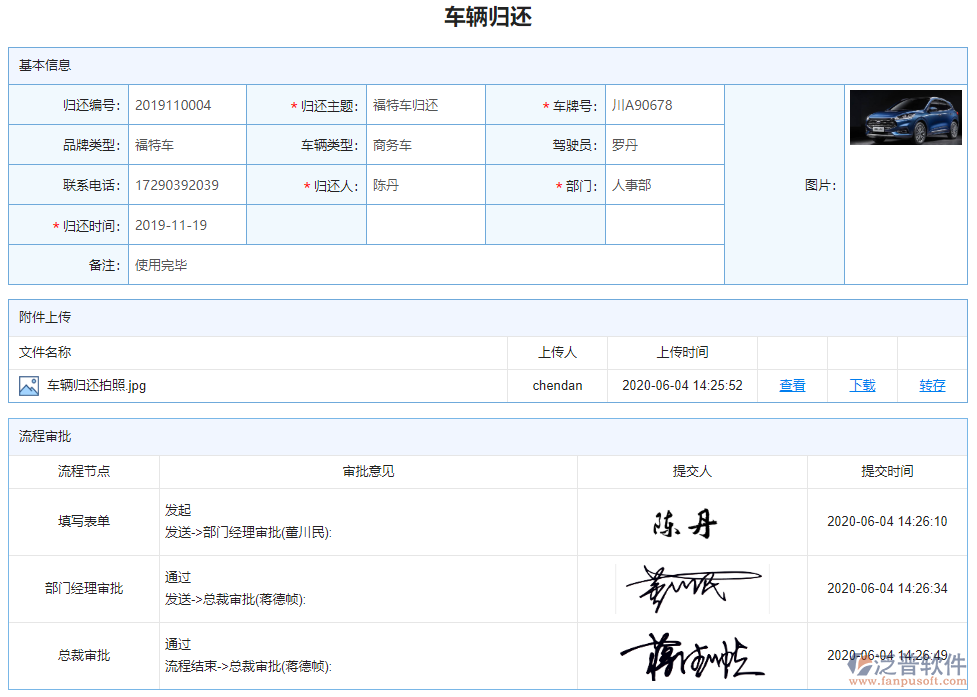Screen dimensions: 977x697
Task: Click the 流程审批 section header
Action: pyautogui.click(x=45, y=436)
